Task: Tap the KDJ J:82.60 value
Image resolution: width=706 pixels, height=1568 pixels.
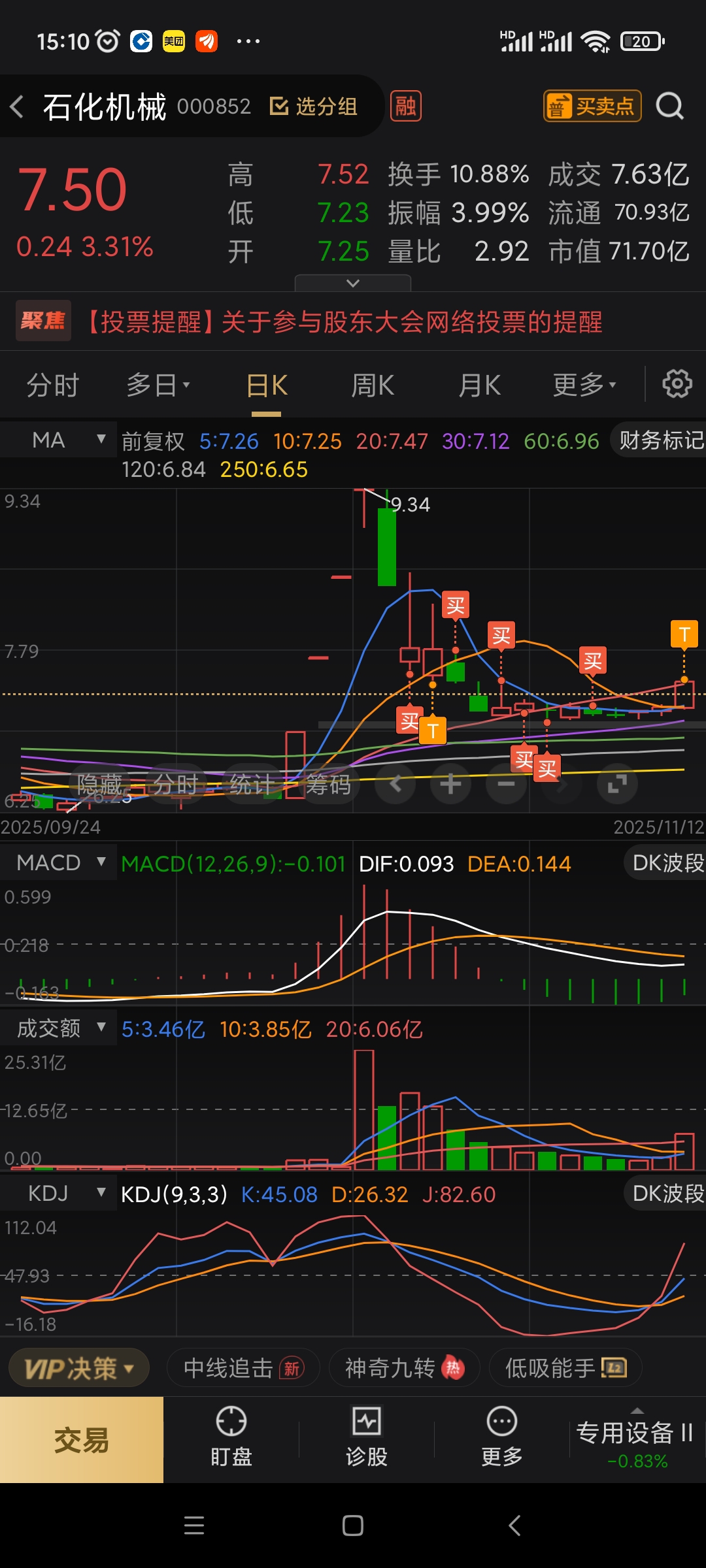Action: click(459, 1194)
